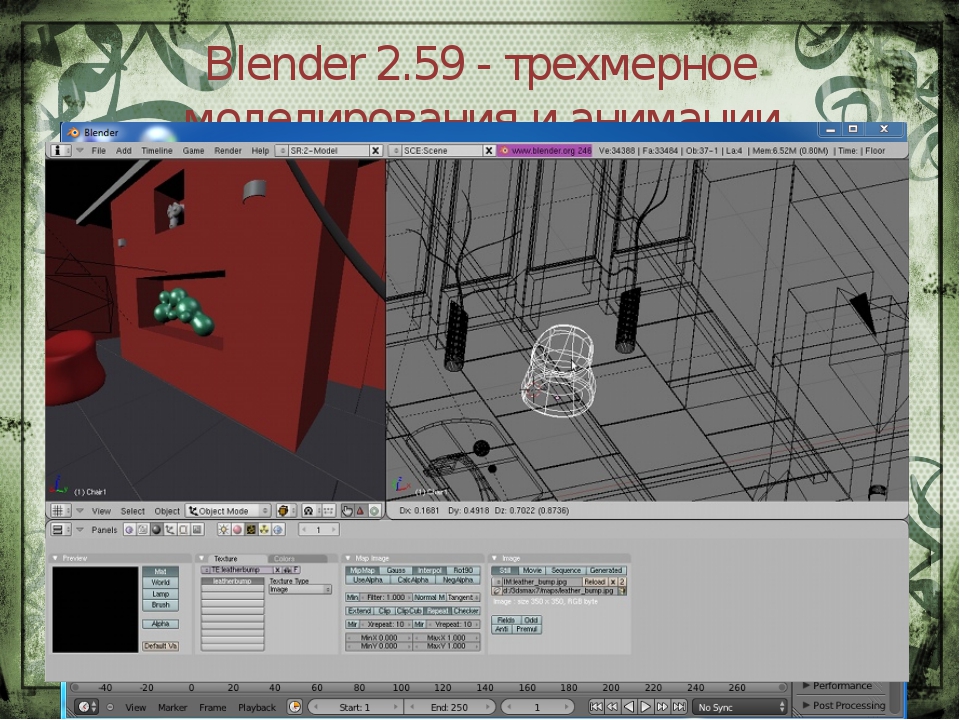
Task: Open the File menu
Action: pyautogui.click(x=99, y=151)
